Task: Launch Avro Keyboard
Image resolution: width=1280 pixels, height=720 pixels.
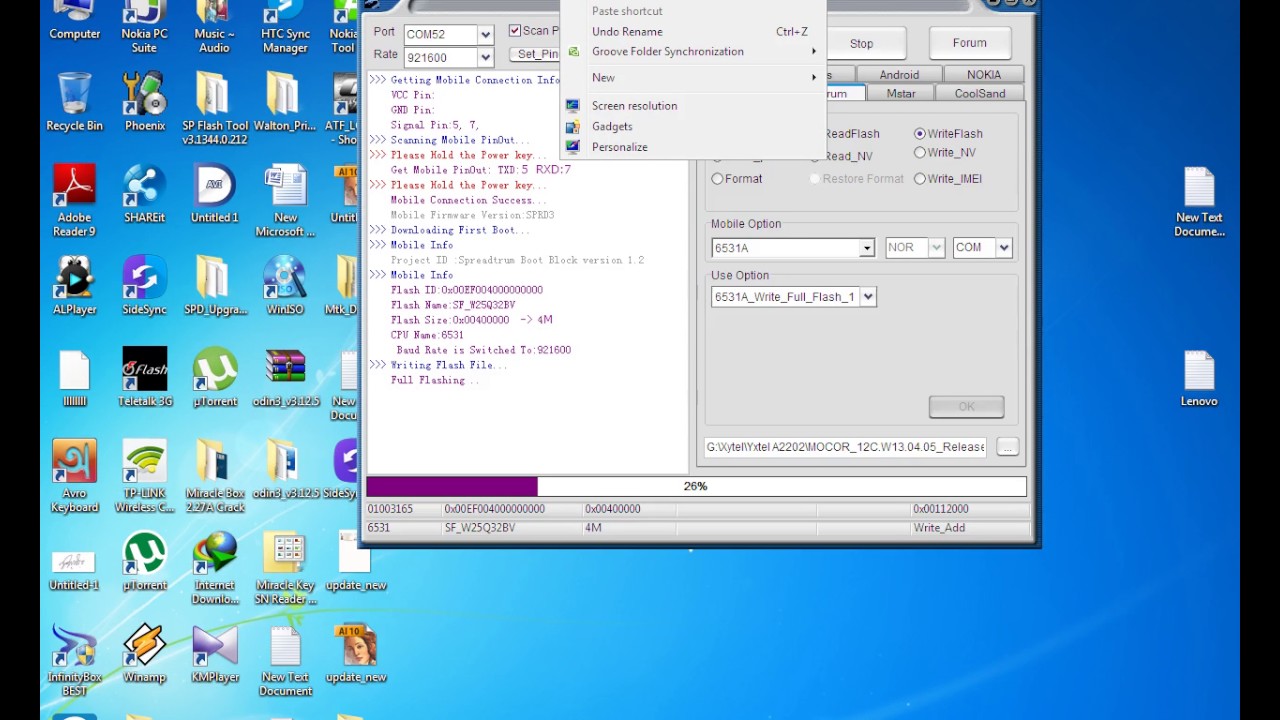Action: (x=75, y=478)
